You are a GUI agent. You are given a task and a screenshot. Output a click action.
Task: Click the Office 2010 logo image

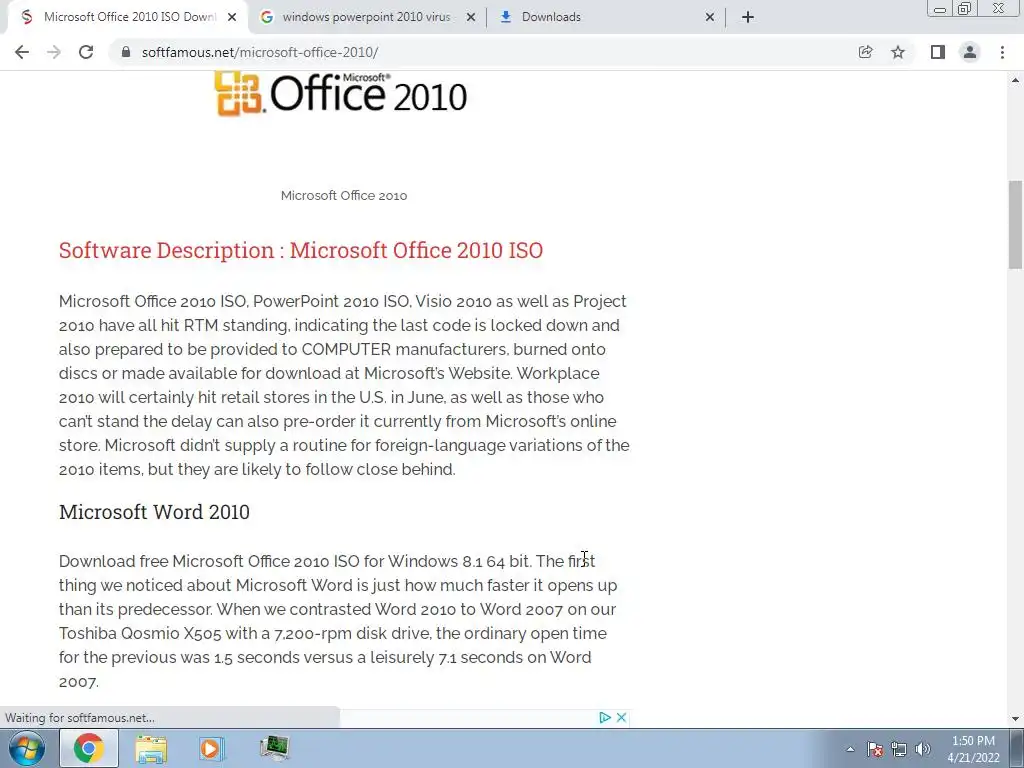[341, 94]
